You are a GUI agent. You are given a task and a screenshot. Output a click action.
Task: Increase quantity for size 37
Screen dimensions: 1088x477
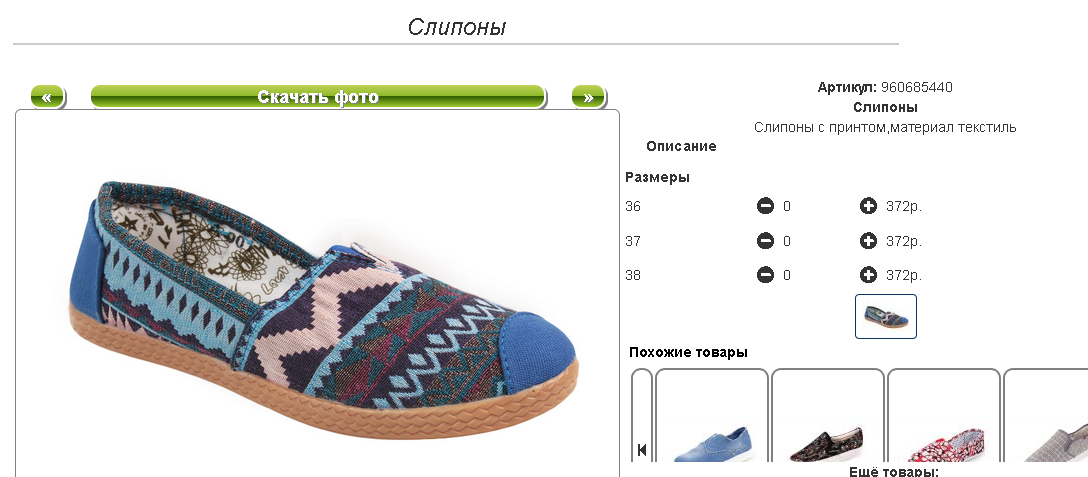[x=868, y=241]
